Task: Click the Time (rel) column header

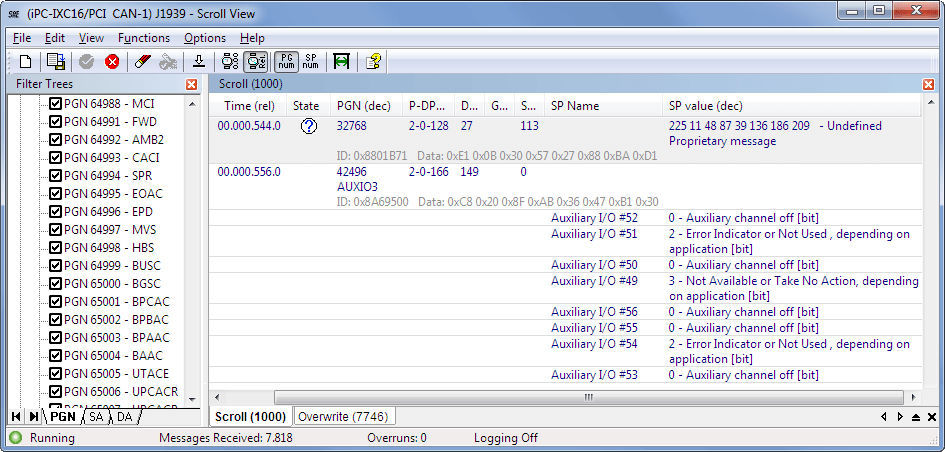Action: point(249,106)
